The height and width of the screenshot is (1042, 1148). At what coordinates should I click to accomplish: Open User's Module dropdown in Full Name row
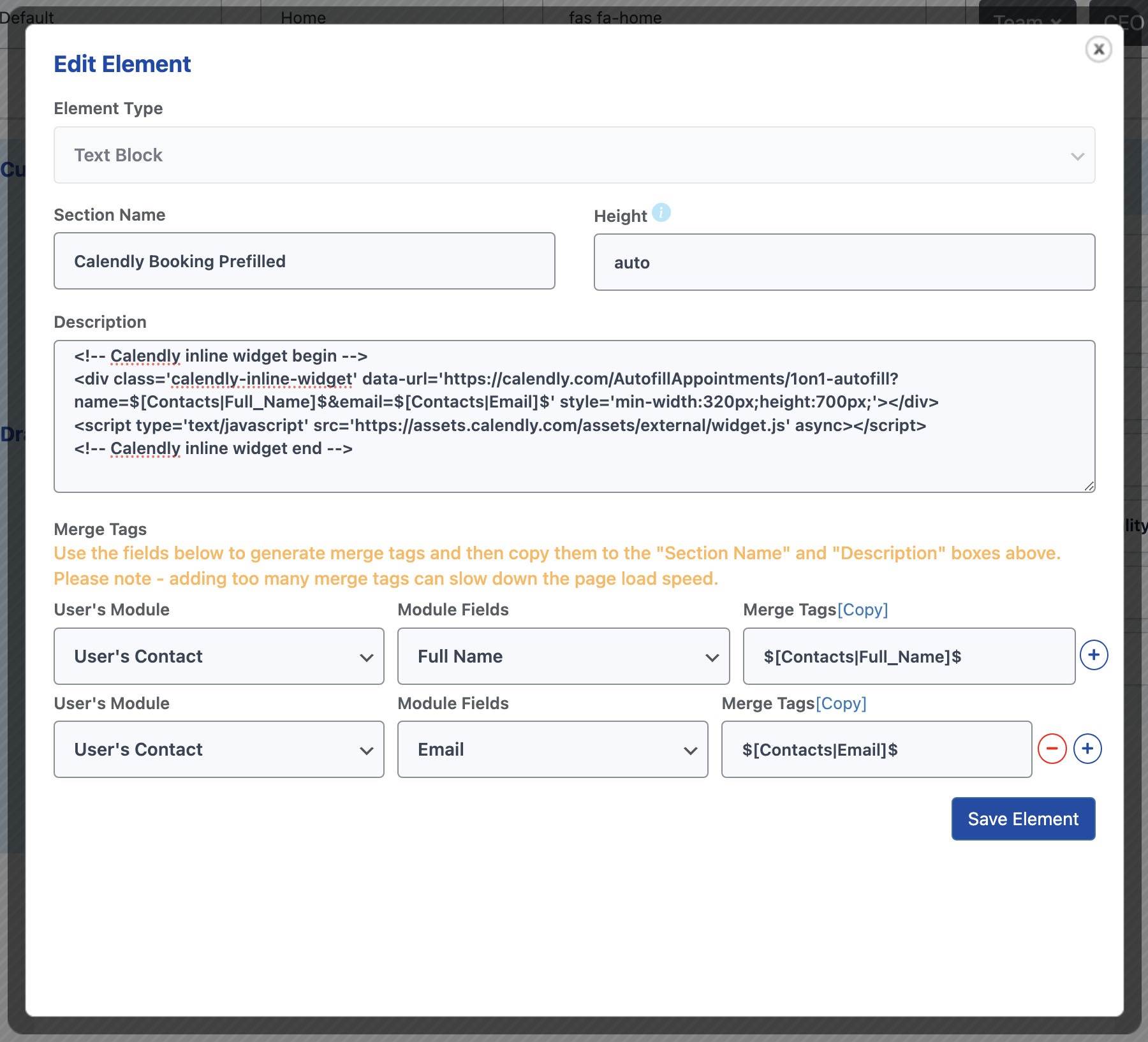tap(219, 656)
